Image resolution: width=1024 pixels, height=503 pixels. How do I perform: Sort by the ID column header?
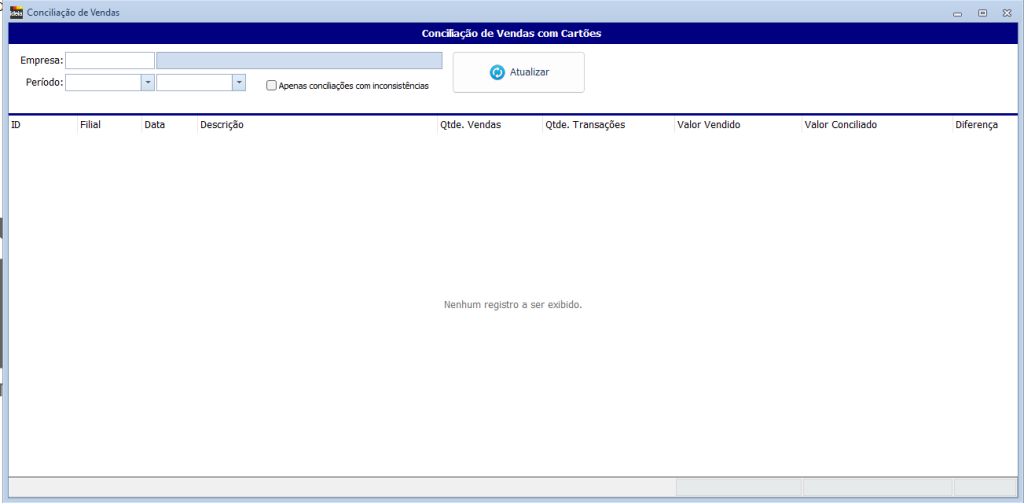42,125
